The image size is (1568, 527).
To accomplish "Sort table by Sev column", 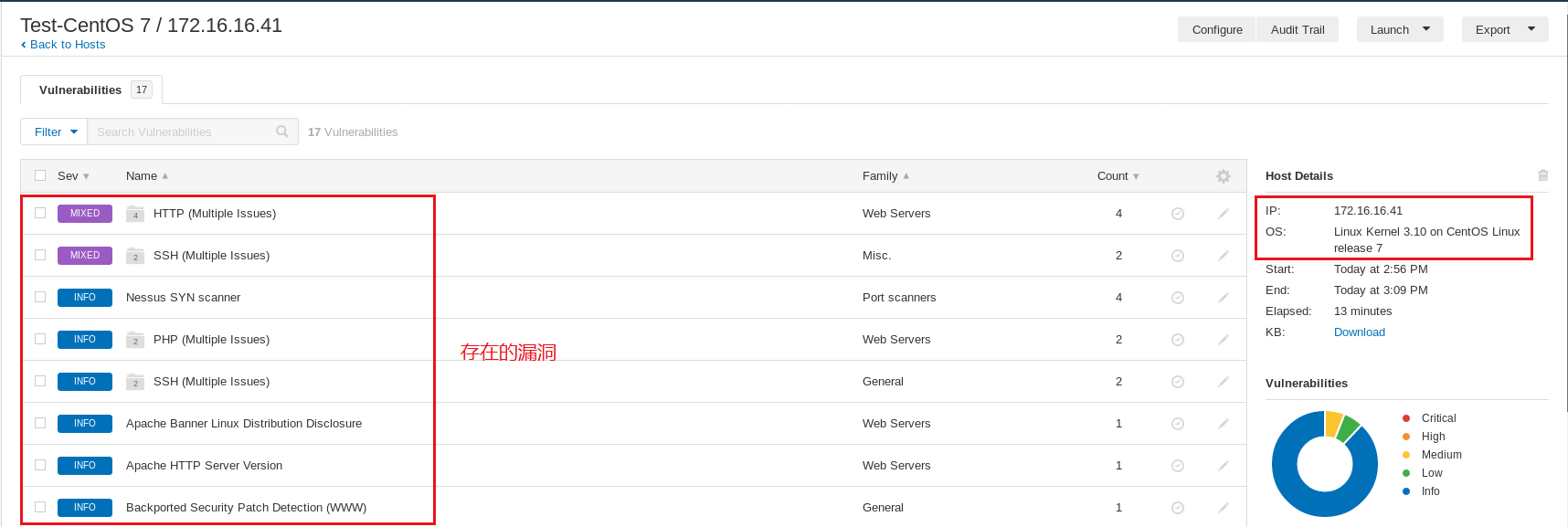I will coord(73,176).
